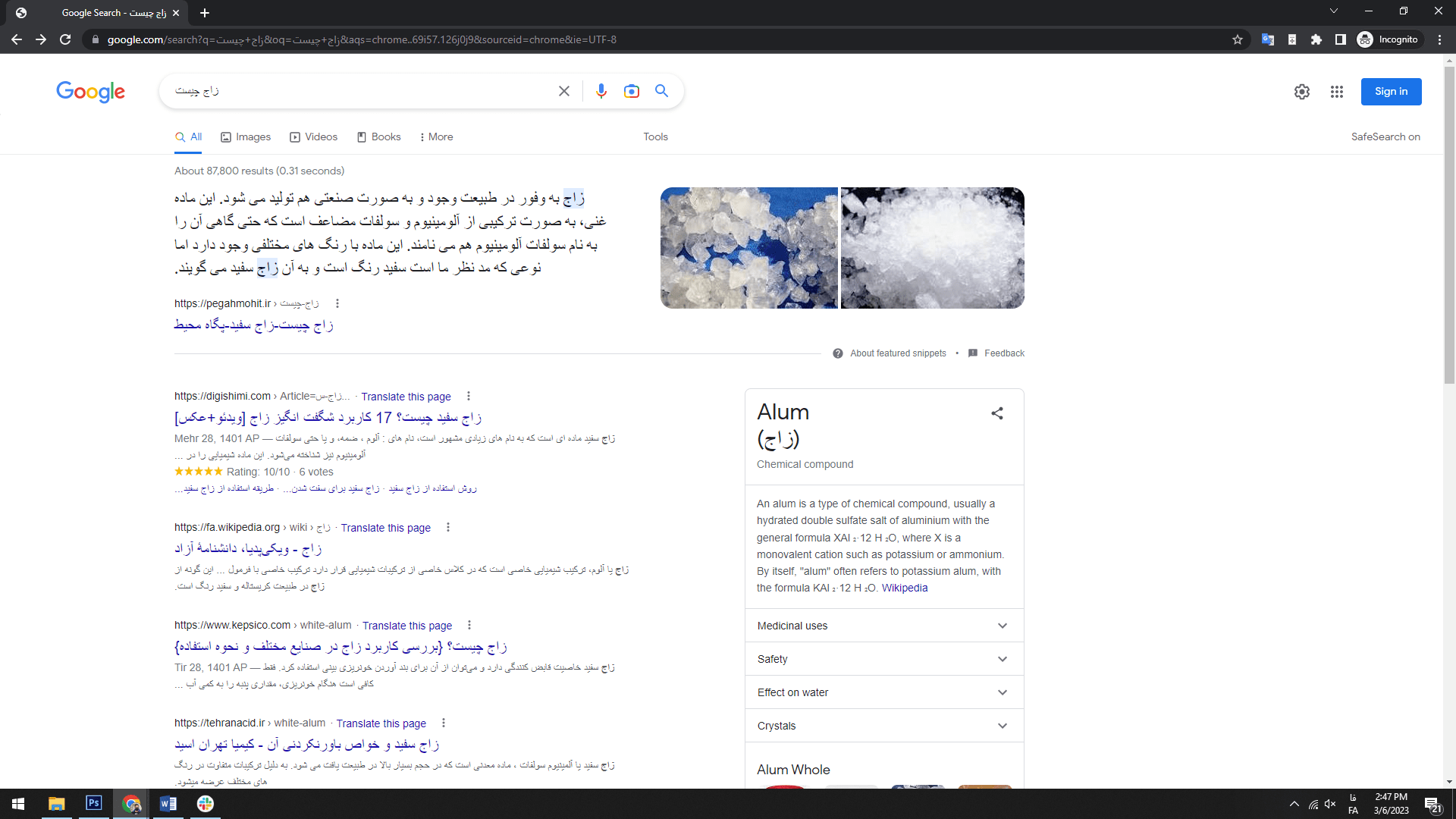Click the page vertical scrollbar
This screenshot has width=1456, height=819.
pyautogui.click(x=1449, y=224)
